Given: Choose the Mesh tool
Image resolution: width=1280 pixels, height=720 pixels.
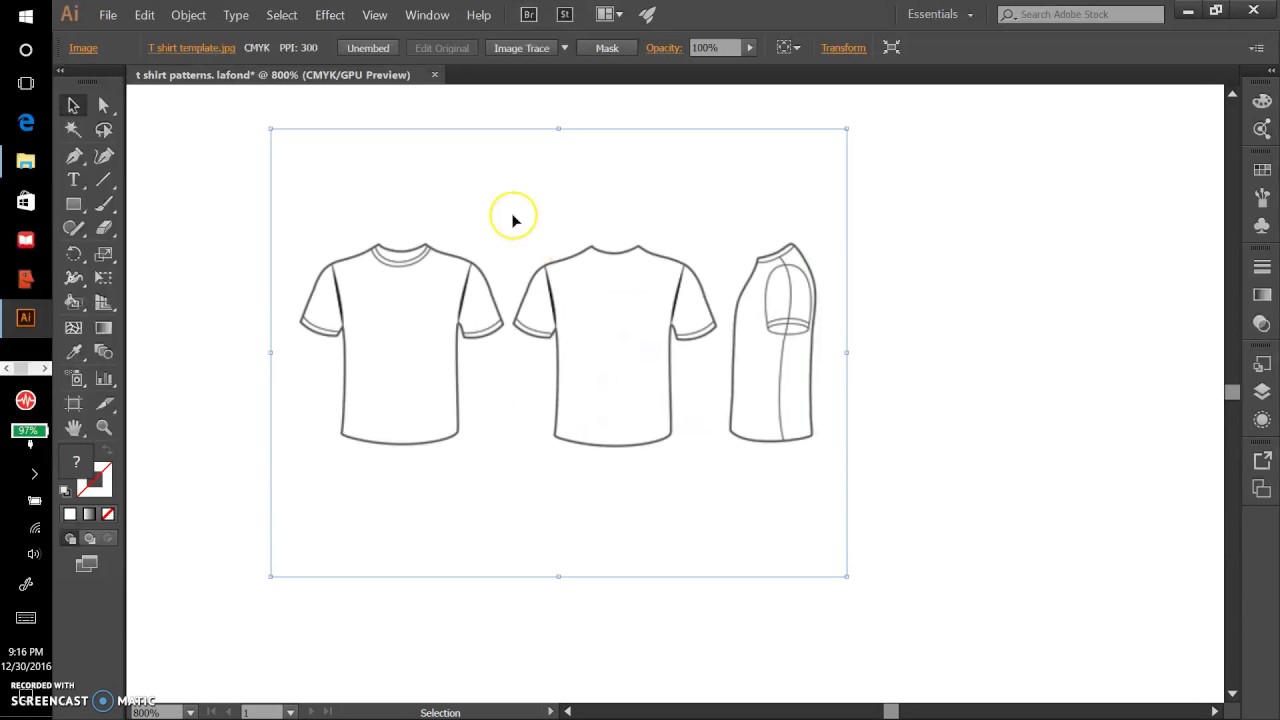Looking at the screenshot, I should 73,328.
